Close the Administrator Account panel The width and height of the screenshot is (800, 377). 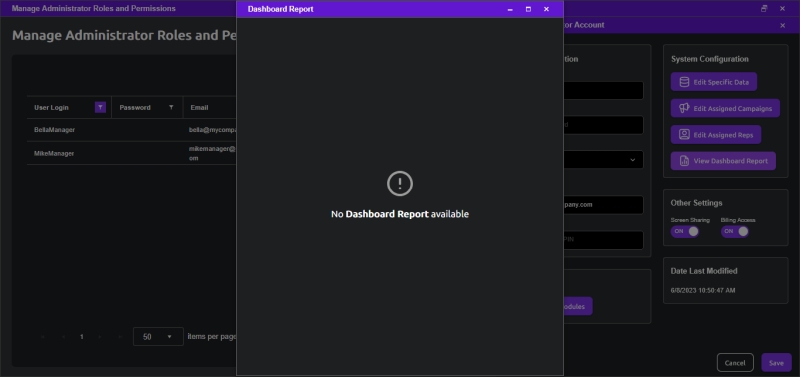click(783, 26)
